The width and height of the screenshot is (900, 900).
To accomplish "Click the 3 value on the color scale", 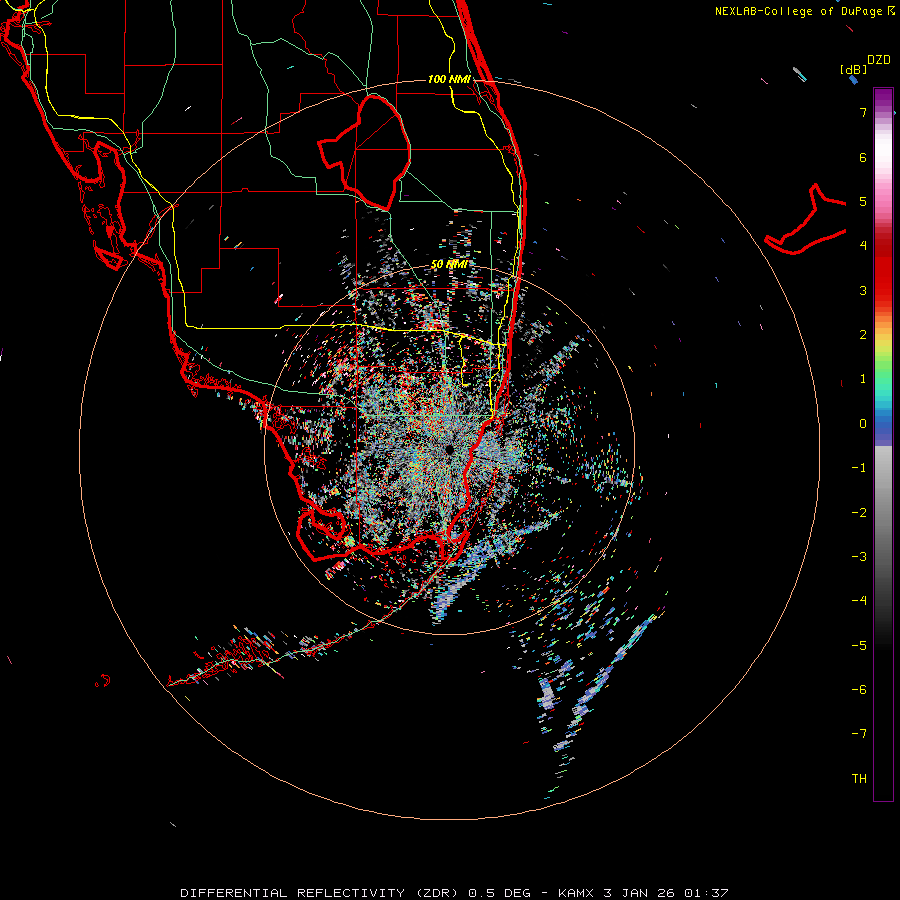I will [863, 290].
